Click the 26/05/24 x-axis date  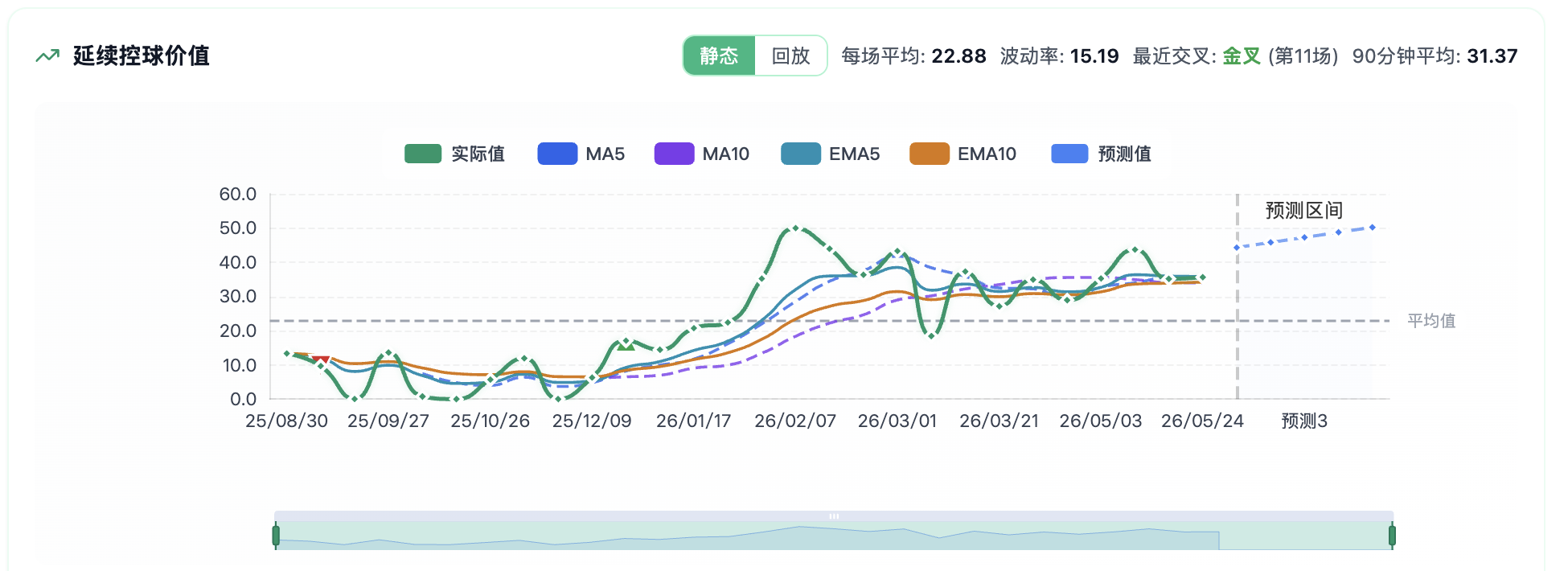[x=1202, y=421]
